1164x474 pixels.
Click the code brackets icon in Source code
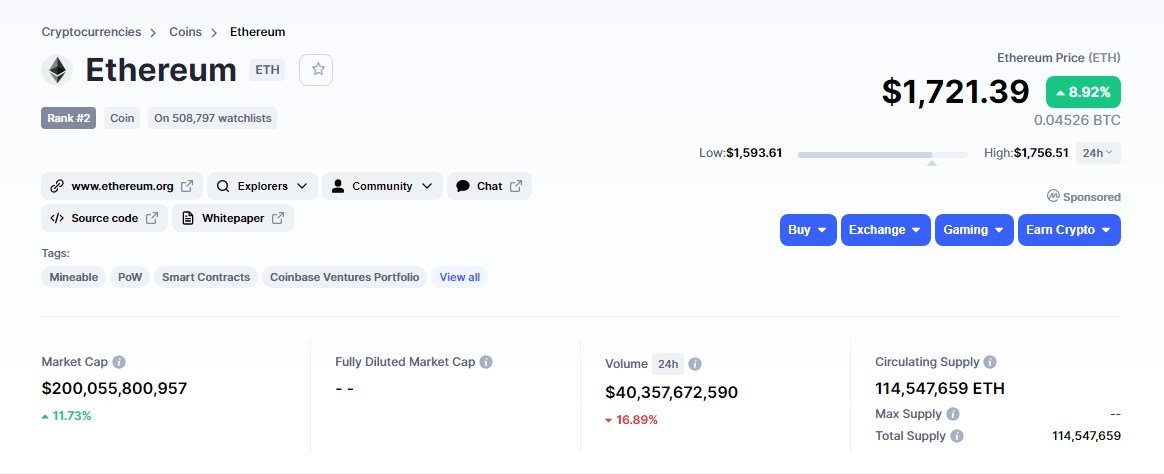[x=56, y=218]
